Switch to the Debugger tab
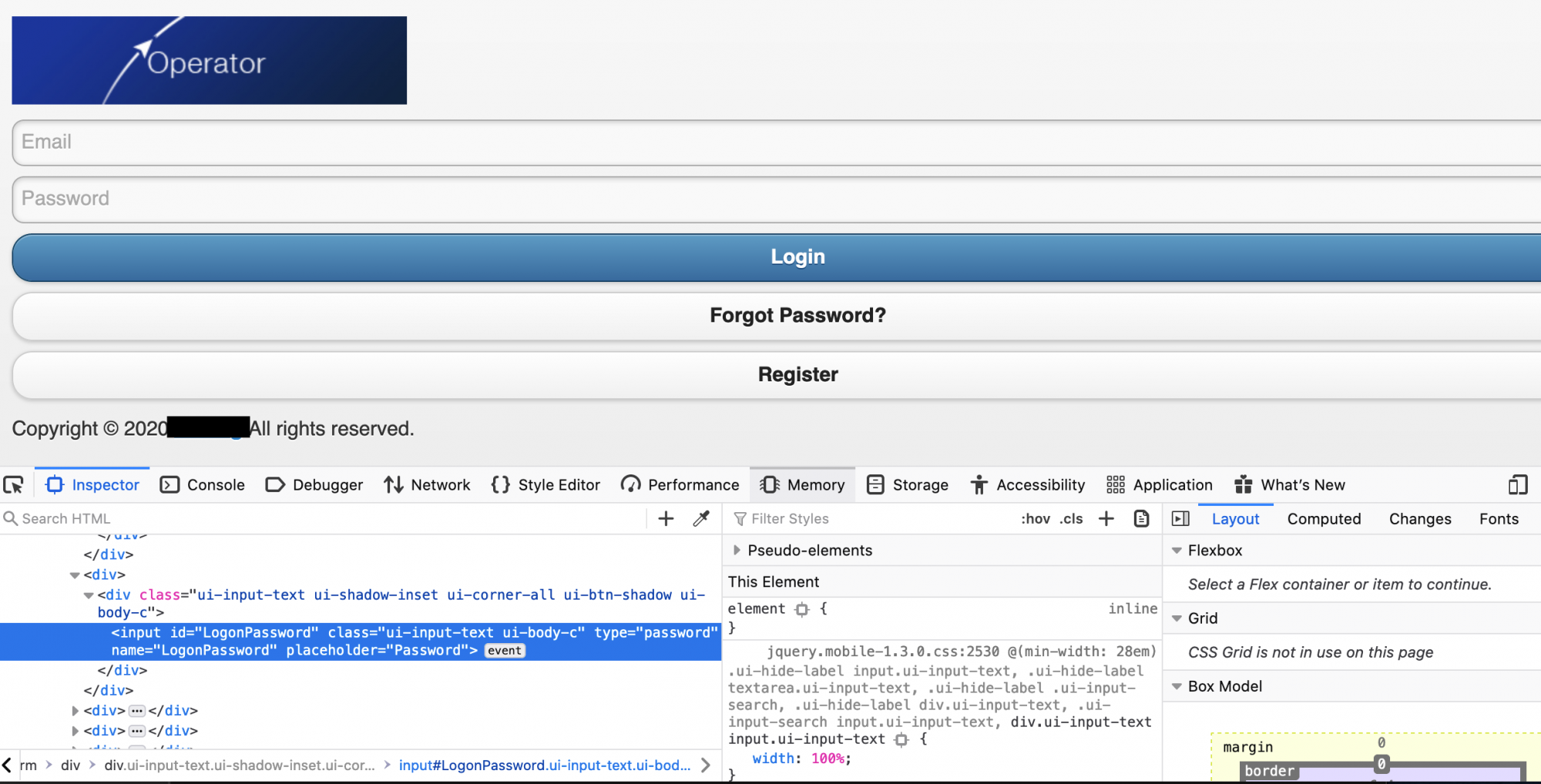The width and height of the screenshot is (1541, 784). point(314,484)
